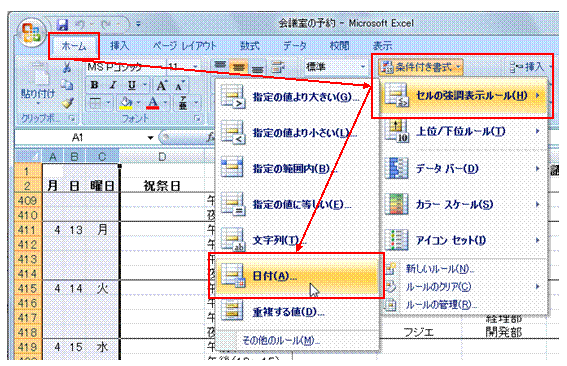Open the ページ レイアウト ribbon tab
Screen dimensions: 567x366
pyautogui.click(x=184, y=46)
